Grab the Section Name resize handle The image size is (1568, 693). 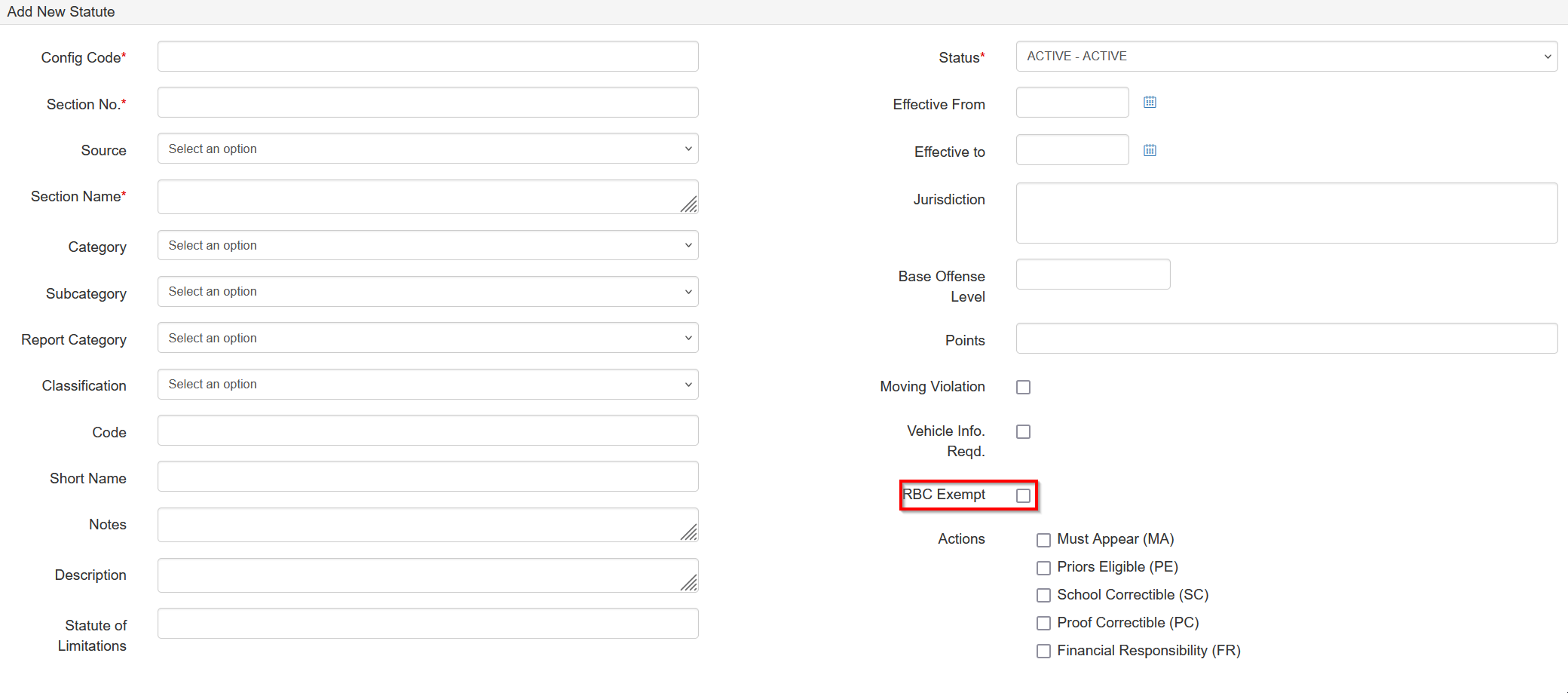click(x=689, y=204)
